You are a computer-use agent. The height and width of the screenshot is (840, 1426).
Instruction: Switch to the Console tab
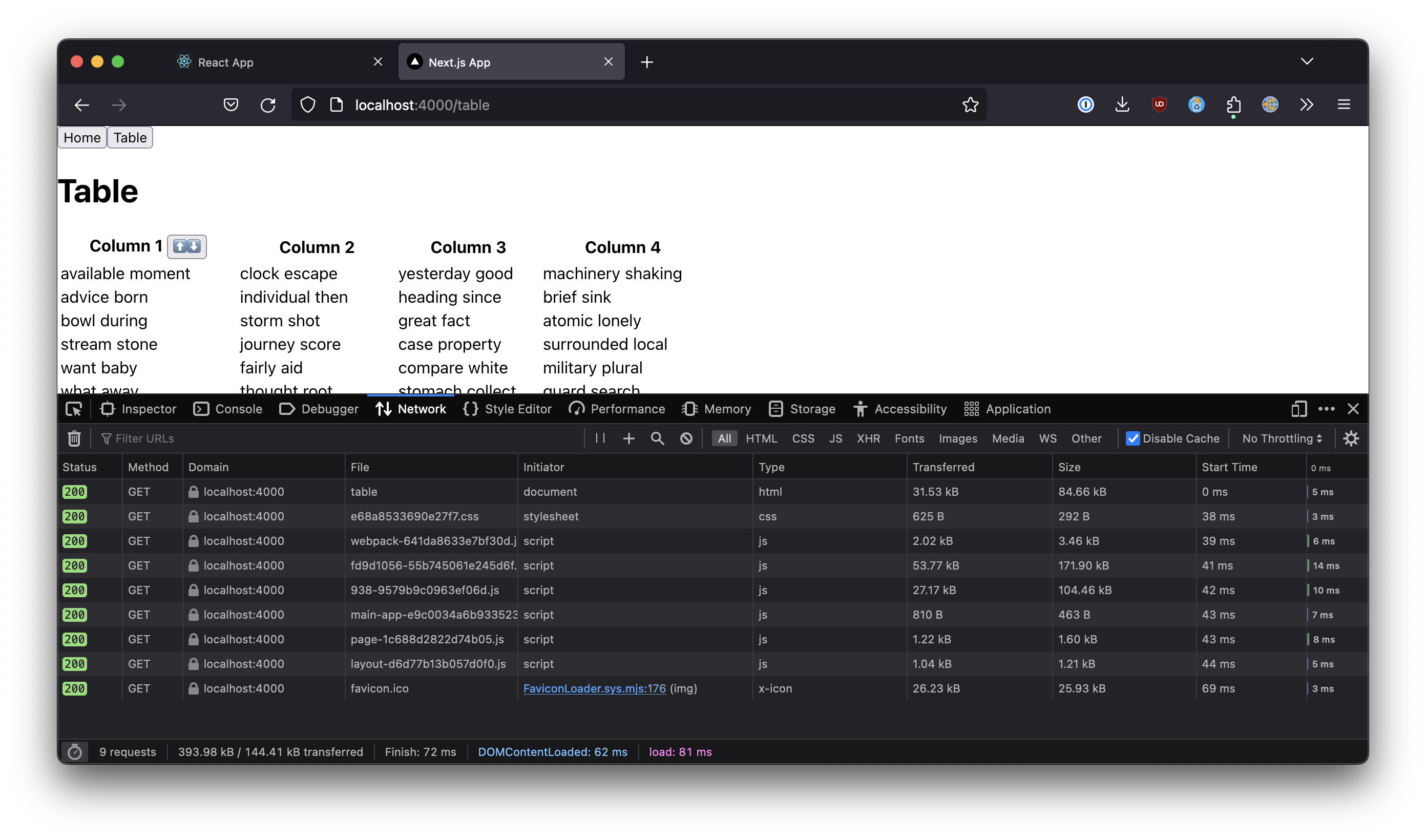(x=227, y=409)
